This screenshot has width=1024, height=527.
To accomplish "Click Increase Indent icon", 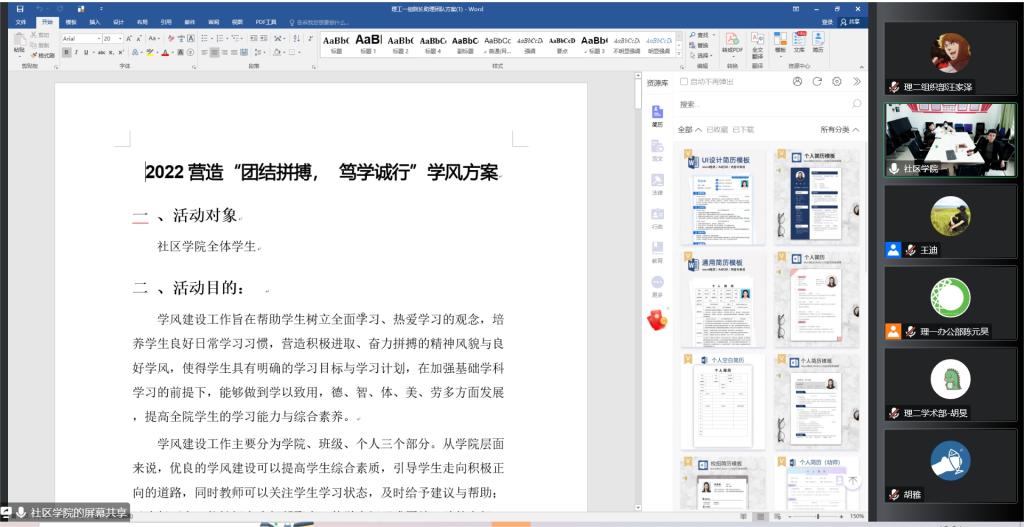I will [264, 39].
